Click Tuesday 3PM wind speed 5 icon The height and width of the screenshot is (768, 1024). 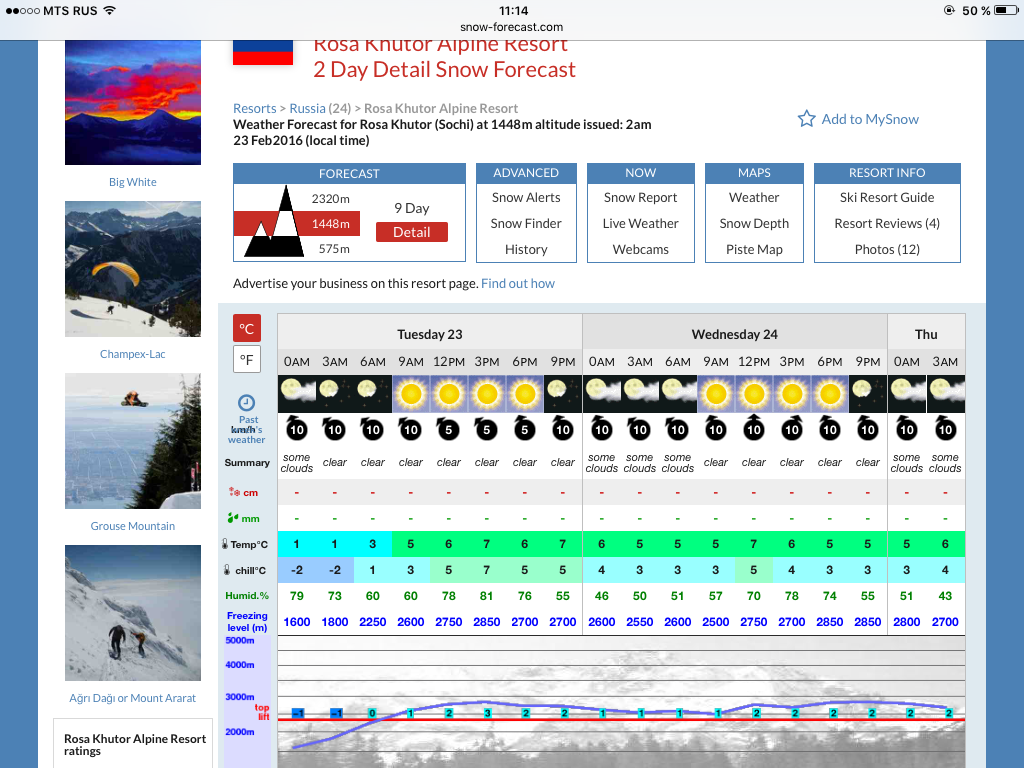coord(487,428)
